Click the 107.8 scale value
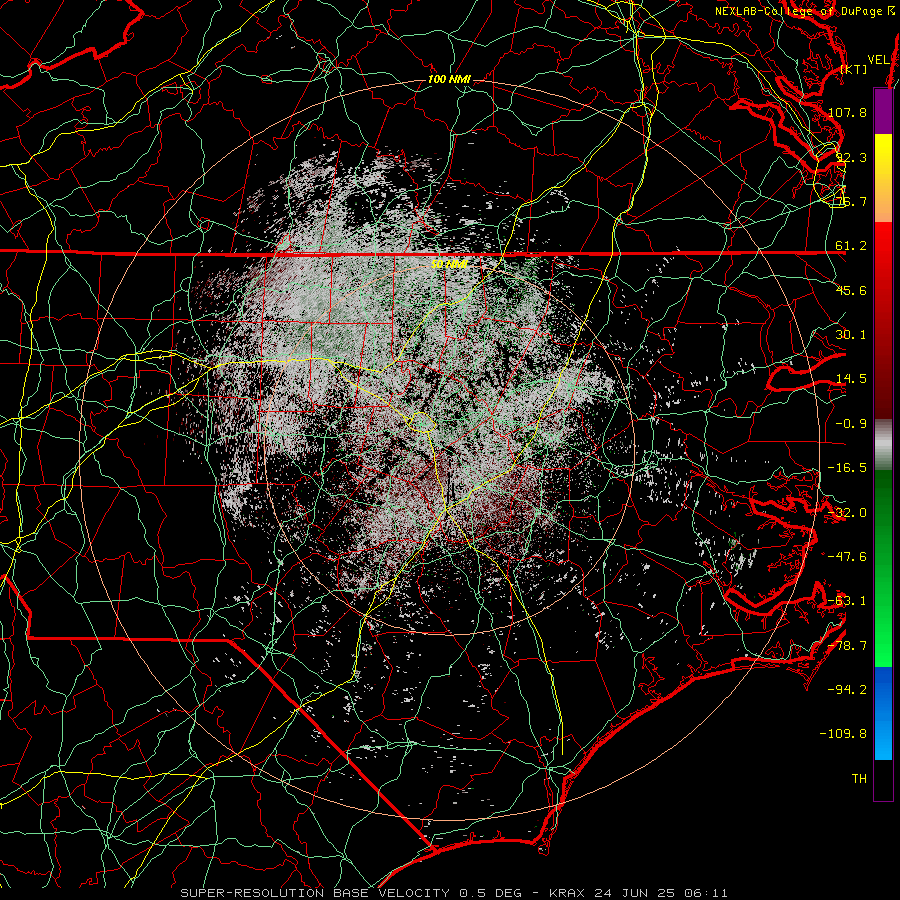The width and height of the screenshot is (900, 900). [x=847, y=112]
